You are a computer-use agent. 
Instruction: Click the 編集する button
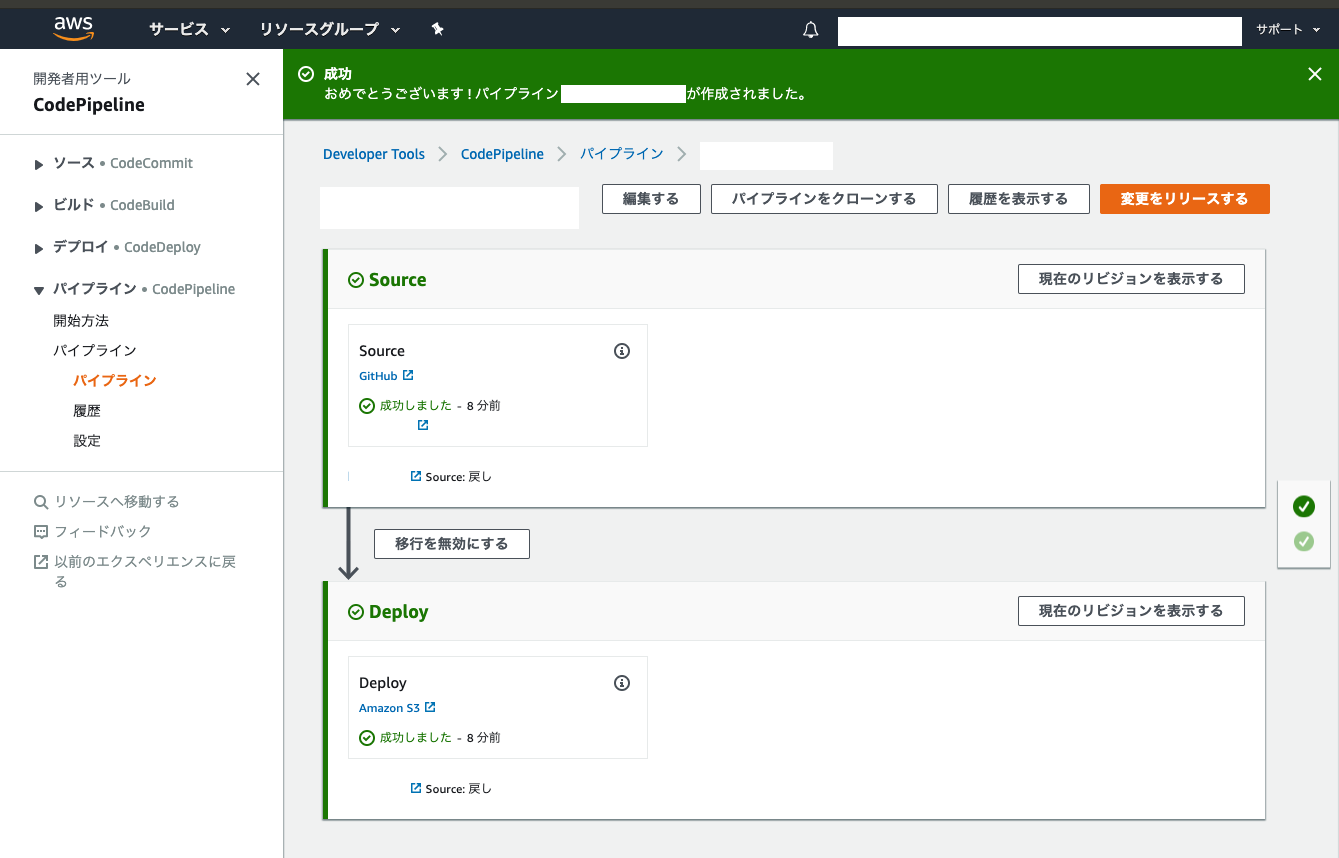coord(651,199)
